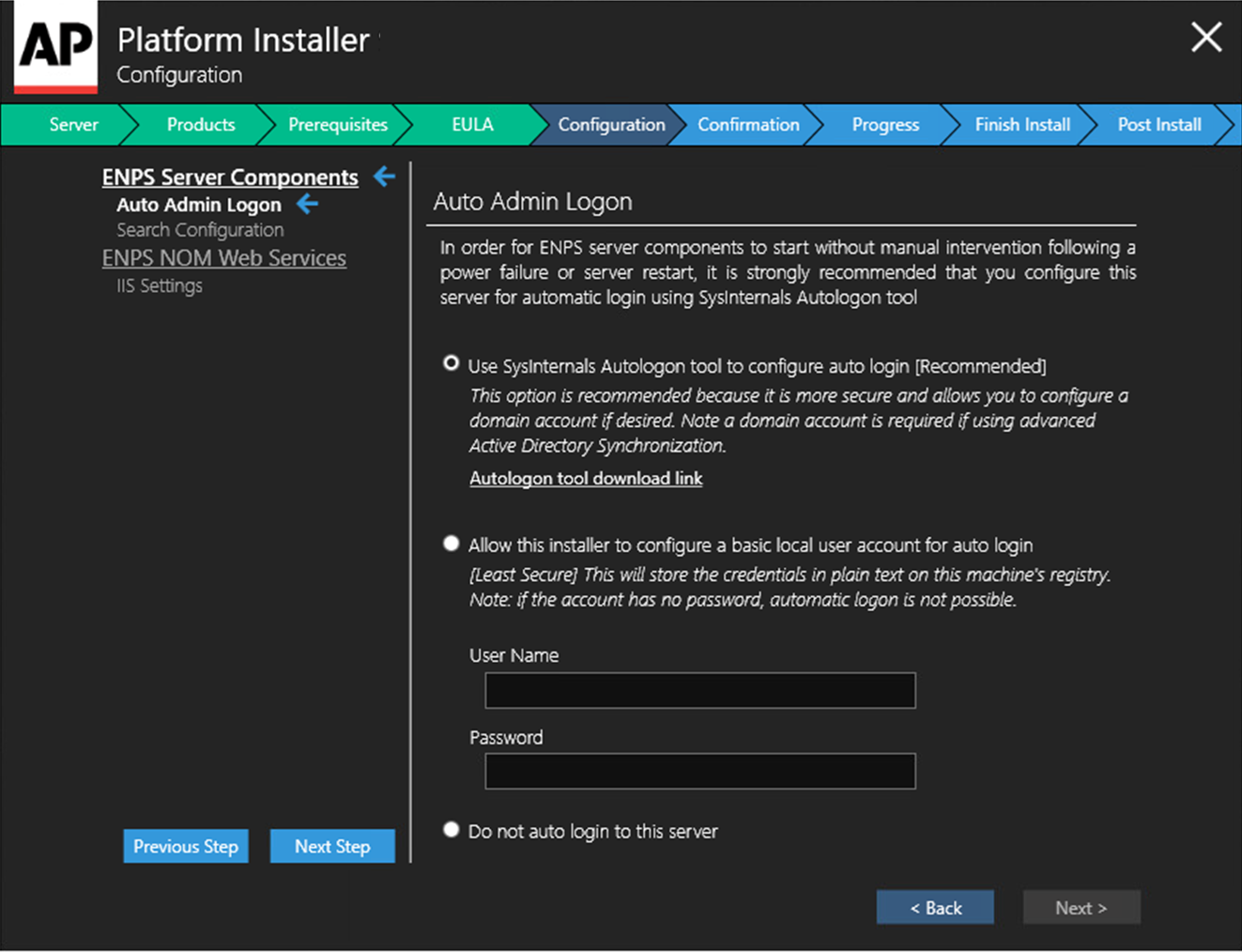The height and width of the screenshot is (952, 1242).
Task: Select SysInternals Autologon tool radio option
Action: (451, 363)
